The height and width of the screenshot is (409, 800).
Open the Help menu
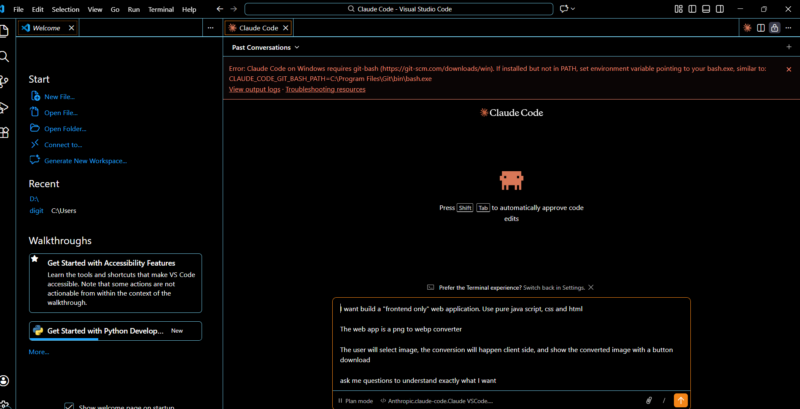(x=189, y=9)
